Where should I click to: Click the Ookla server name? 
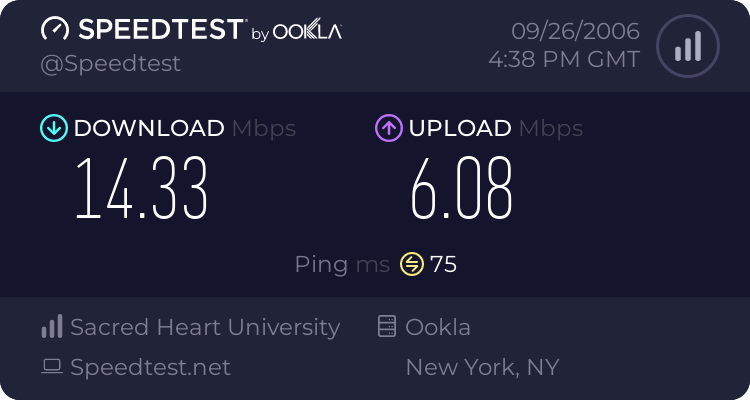(x=438, y=327)
